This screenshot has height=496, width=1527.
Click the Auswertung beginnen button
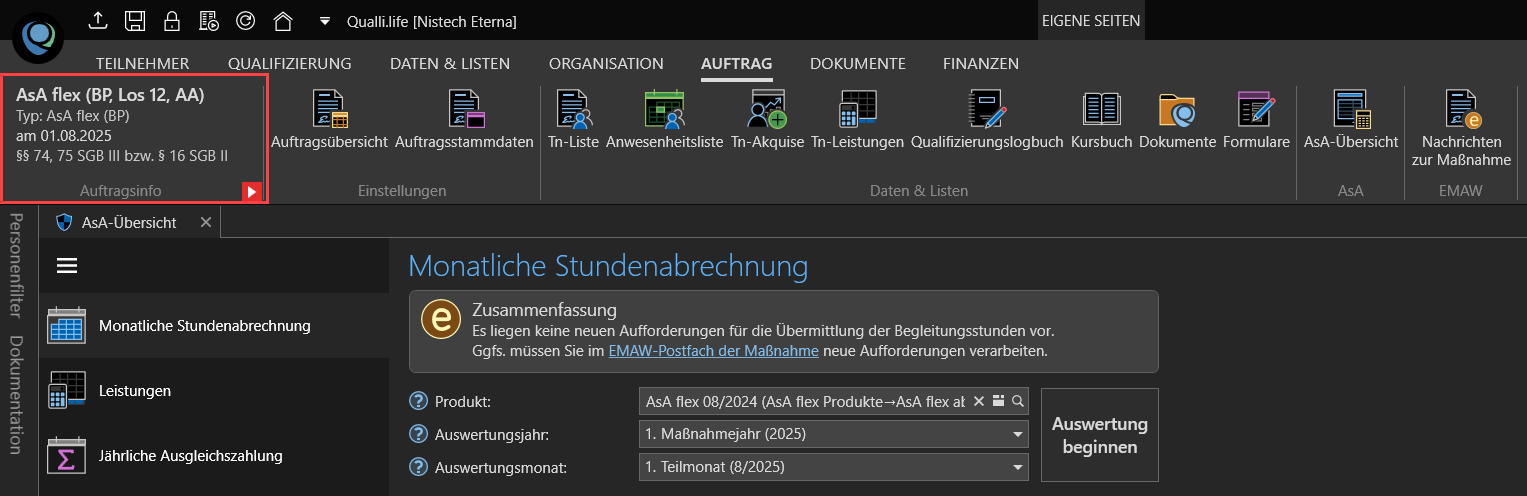click(x=1099, y=435)
